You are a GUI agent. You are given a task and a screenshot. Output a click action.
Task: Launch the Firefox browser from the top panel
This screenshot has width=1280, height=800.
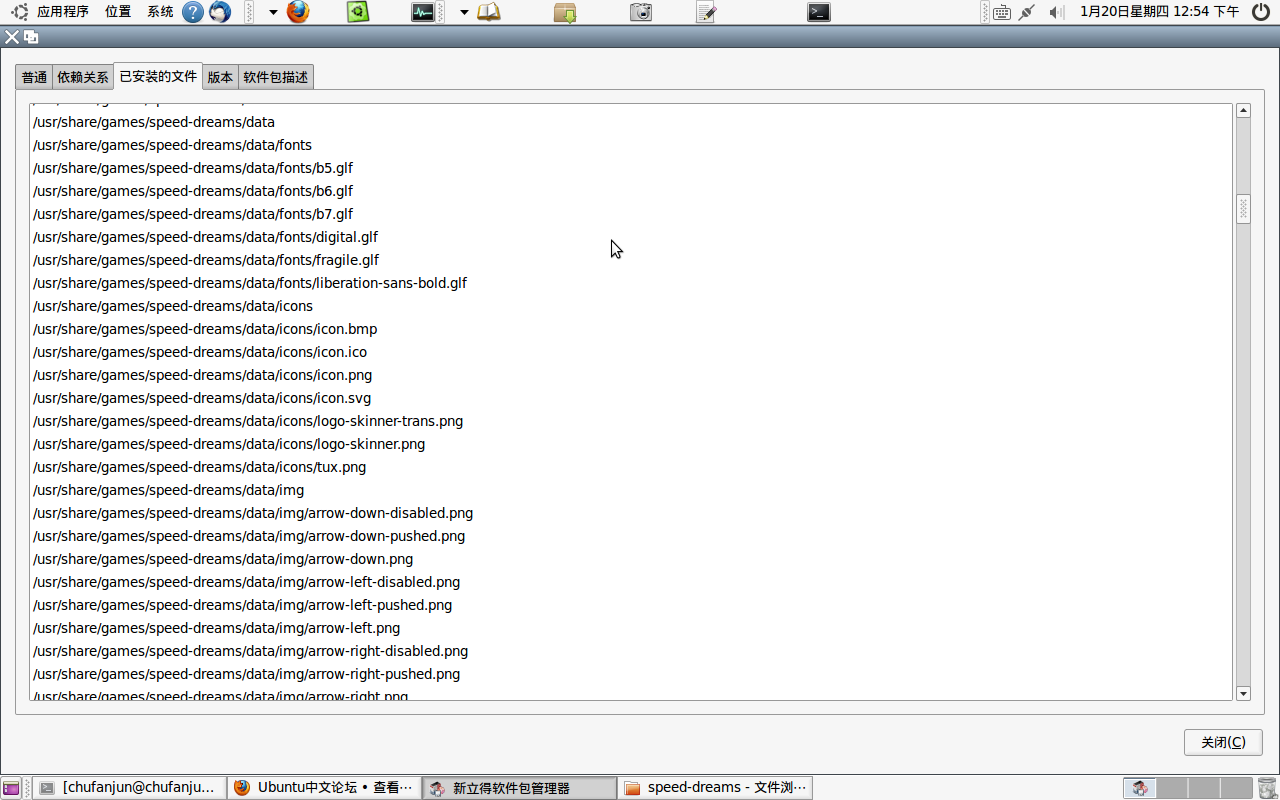298,12
